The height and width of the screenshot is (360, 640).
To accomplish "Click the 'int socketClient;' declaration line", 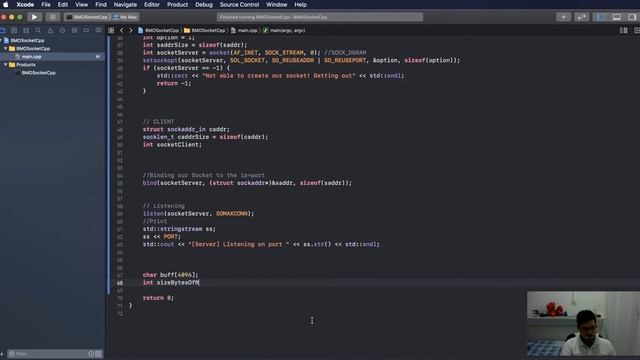I will click(x=172, y=145).
